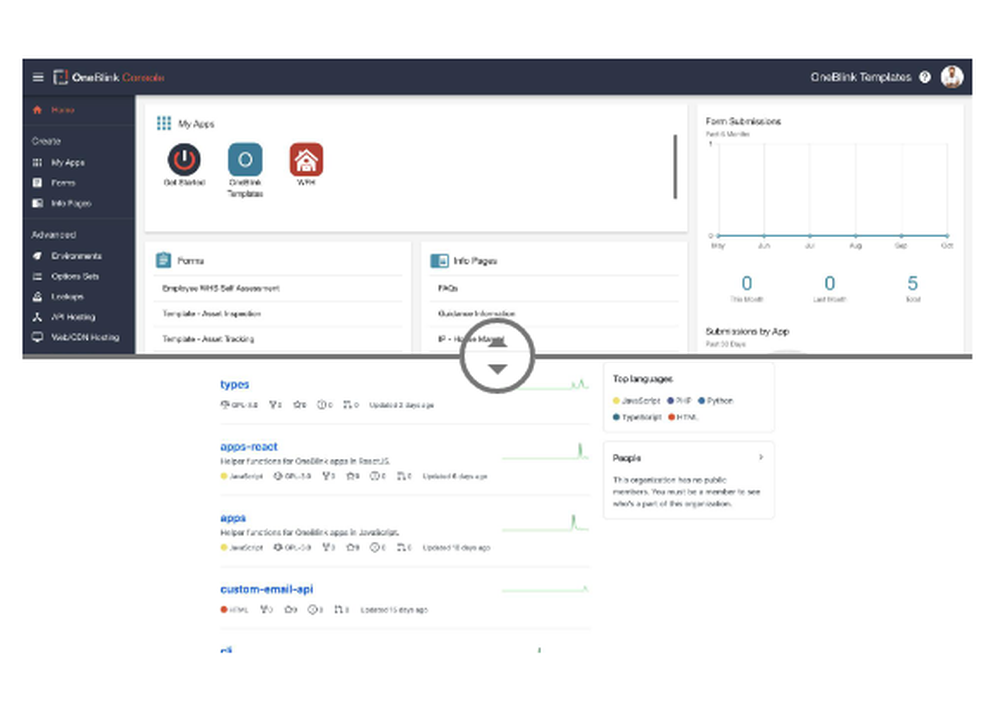Open Employee WHS Self Assessment form
1000x715 pixels.
pos(221,288)
